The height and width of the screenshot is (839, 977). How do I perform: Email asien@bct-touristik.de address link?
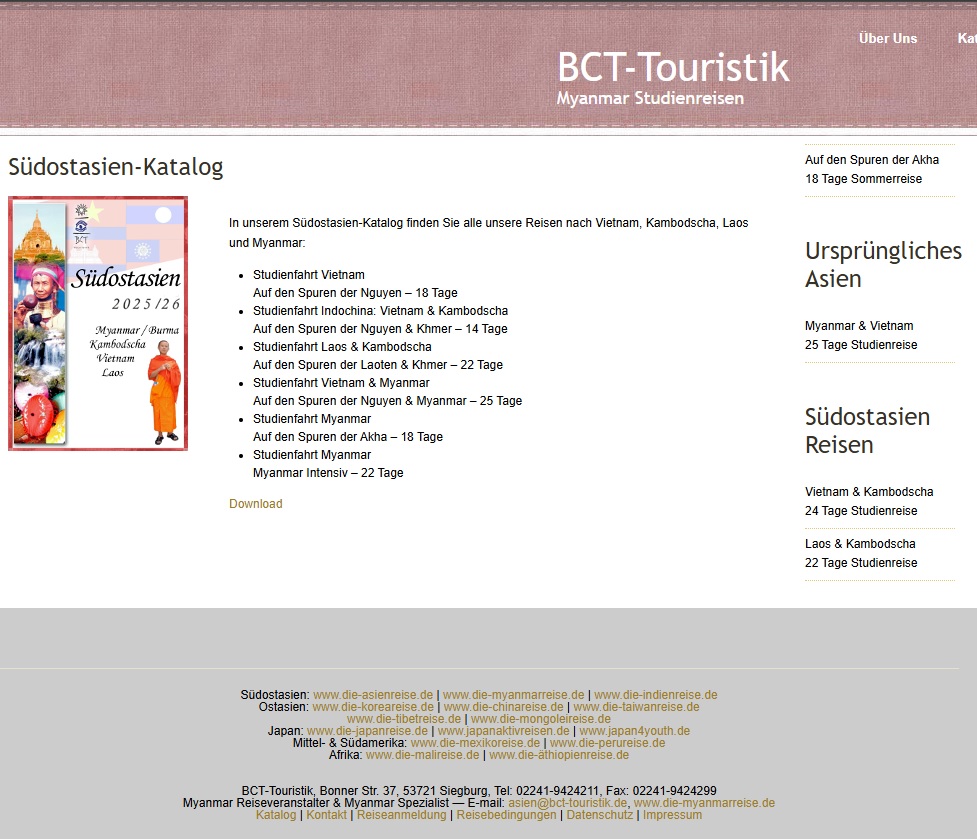[x=568, y=803]
